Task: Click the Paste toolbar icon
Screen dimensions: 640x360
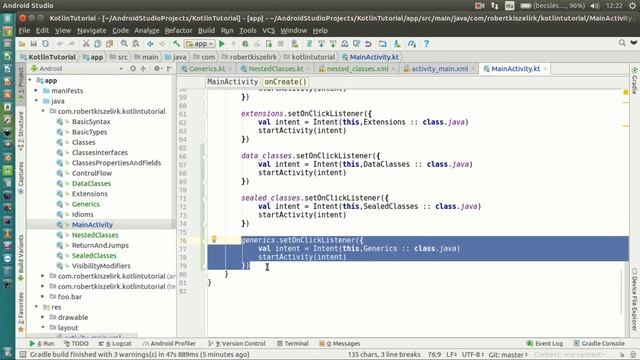Action: pyautogui.click(x=109, y=44)
